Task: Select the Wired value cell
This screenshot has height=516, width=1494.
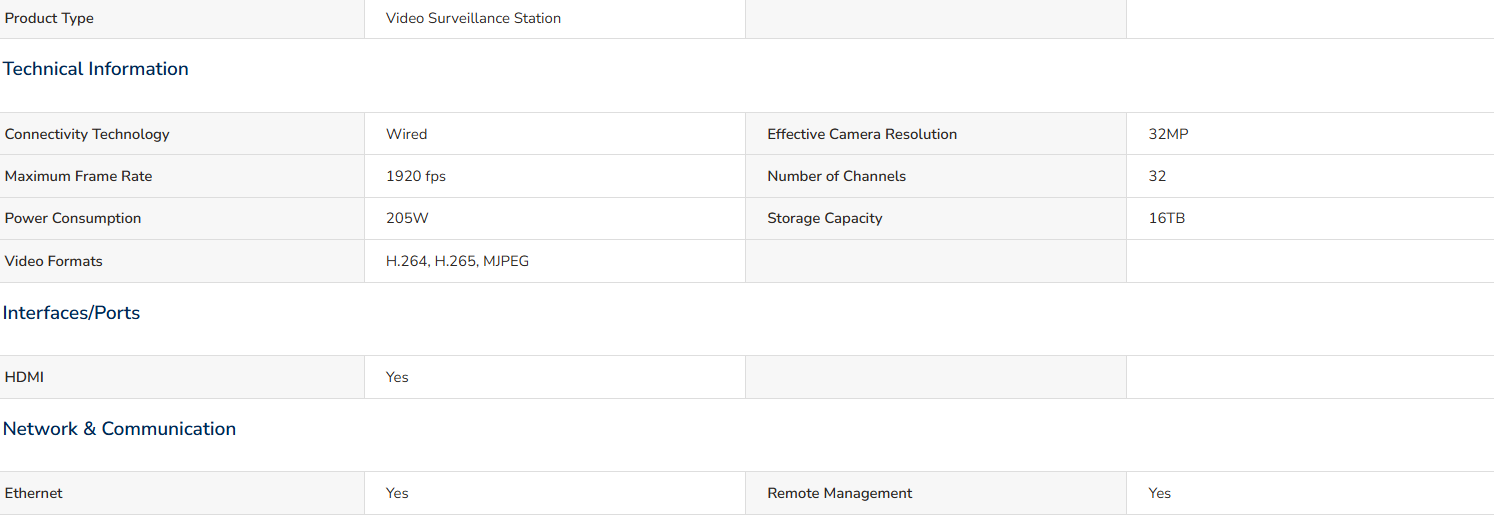Action: coord(555,134)
